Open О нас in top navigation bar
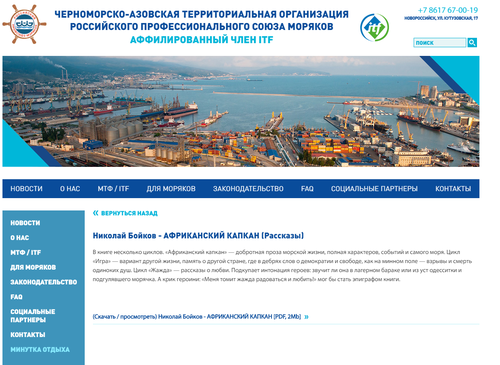The image size is (500, 365). [70, 189]
